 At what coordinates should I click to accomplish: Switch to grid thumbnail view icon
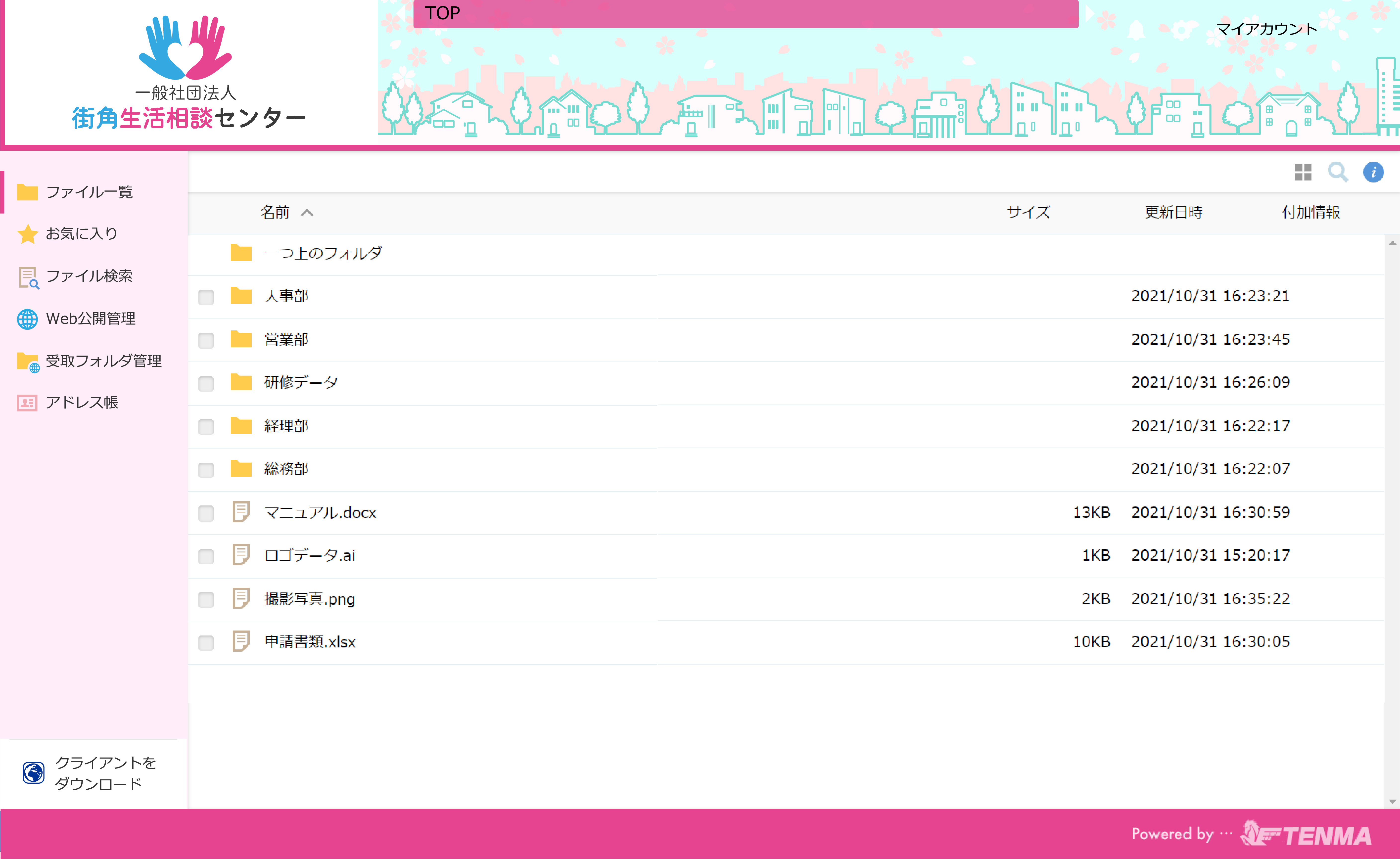tap(1303, 172)
